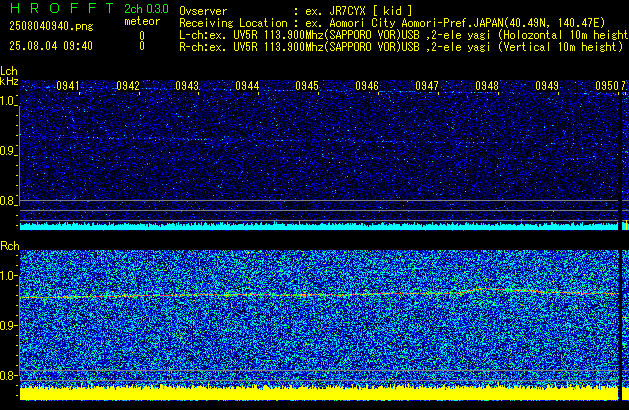
Task: Click the 0946 time marker
Action: pyautogui.click(x=367, y=86)
